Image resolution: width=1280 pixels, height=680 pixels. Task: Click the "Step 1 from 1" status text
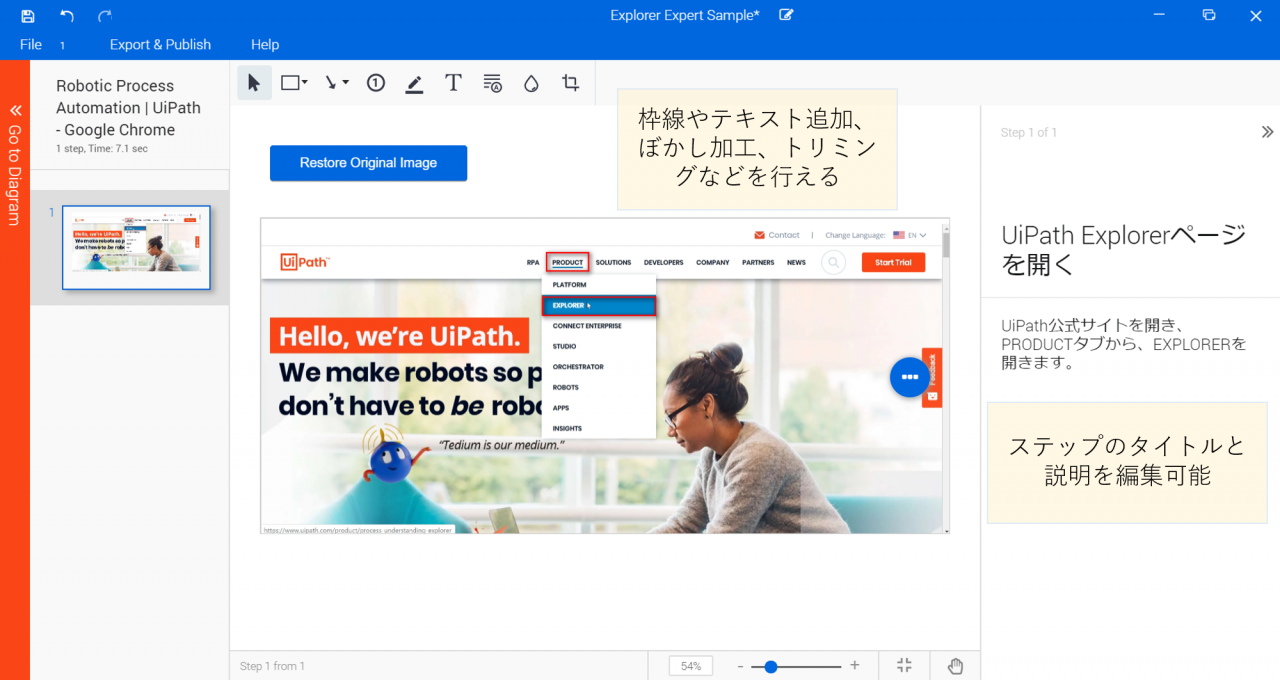272,666
